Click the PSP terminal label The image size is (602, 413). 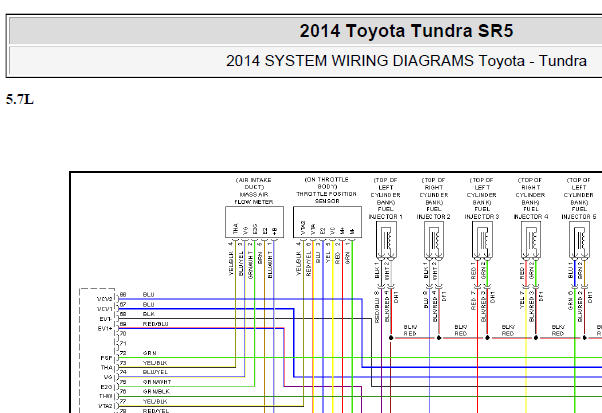point(106,358)
